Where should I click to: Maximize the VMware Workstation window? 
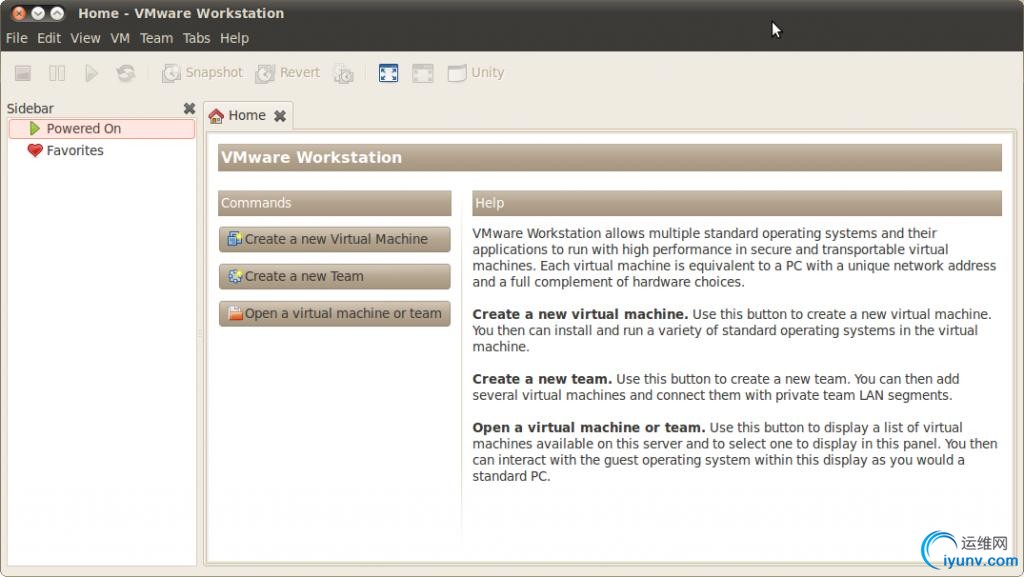57,13
